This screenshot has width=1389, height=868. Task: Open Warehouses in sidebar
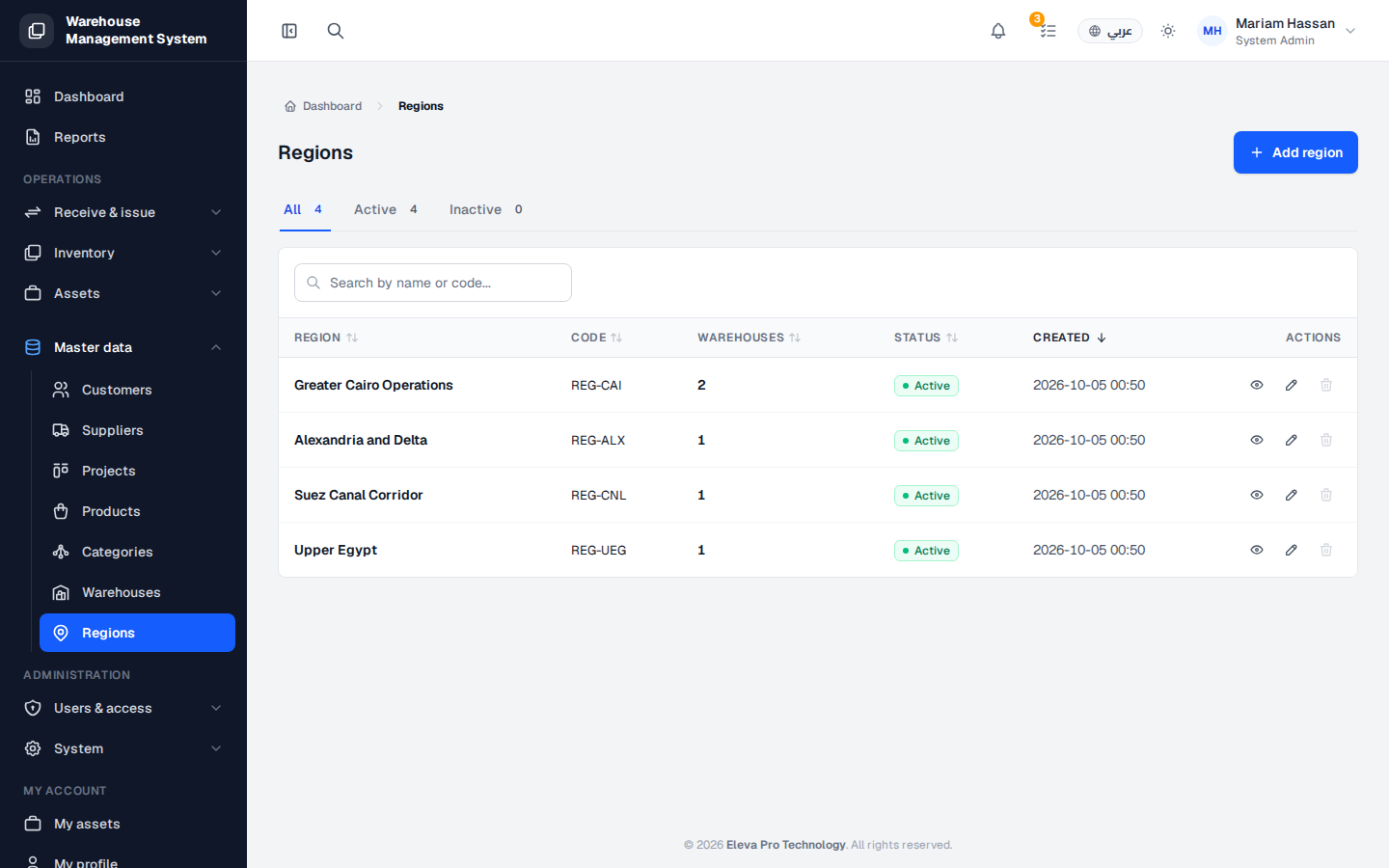(137, 592)
